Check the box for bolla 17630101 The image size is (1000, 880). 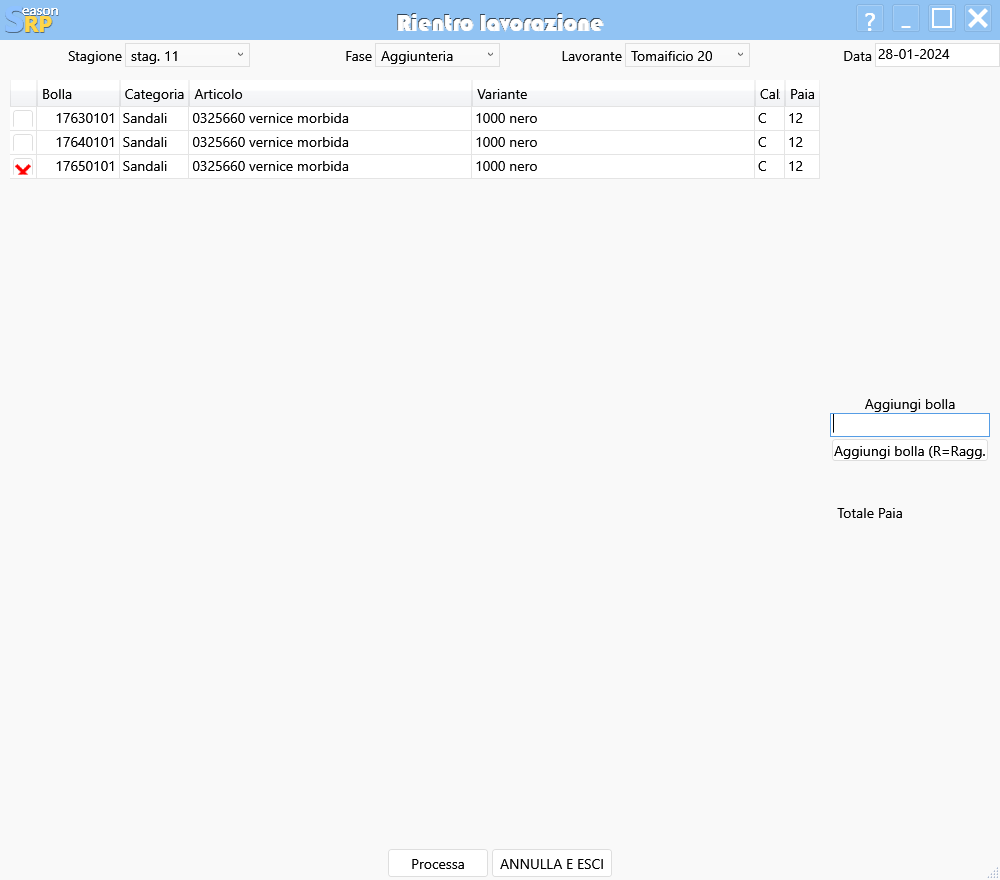point(23,119)
